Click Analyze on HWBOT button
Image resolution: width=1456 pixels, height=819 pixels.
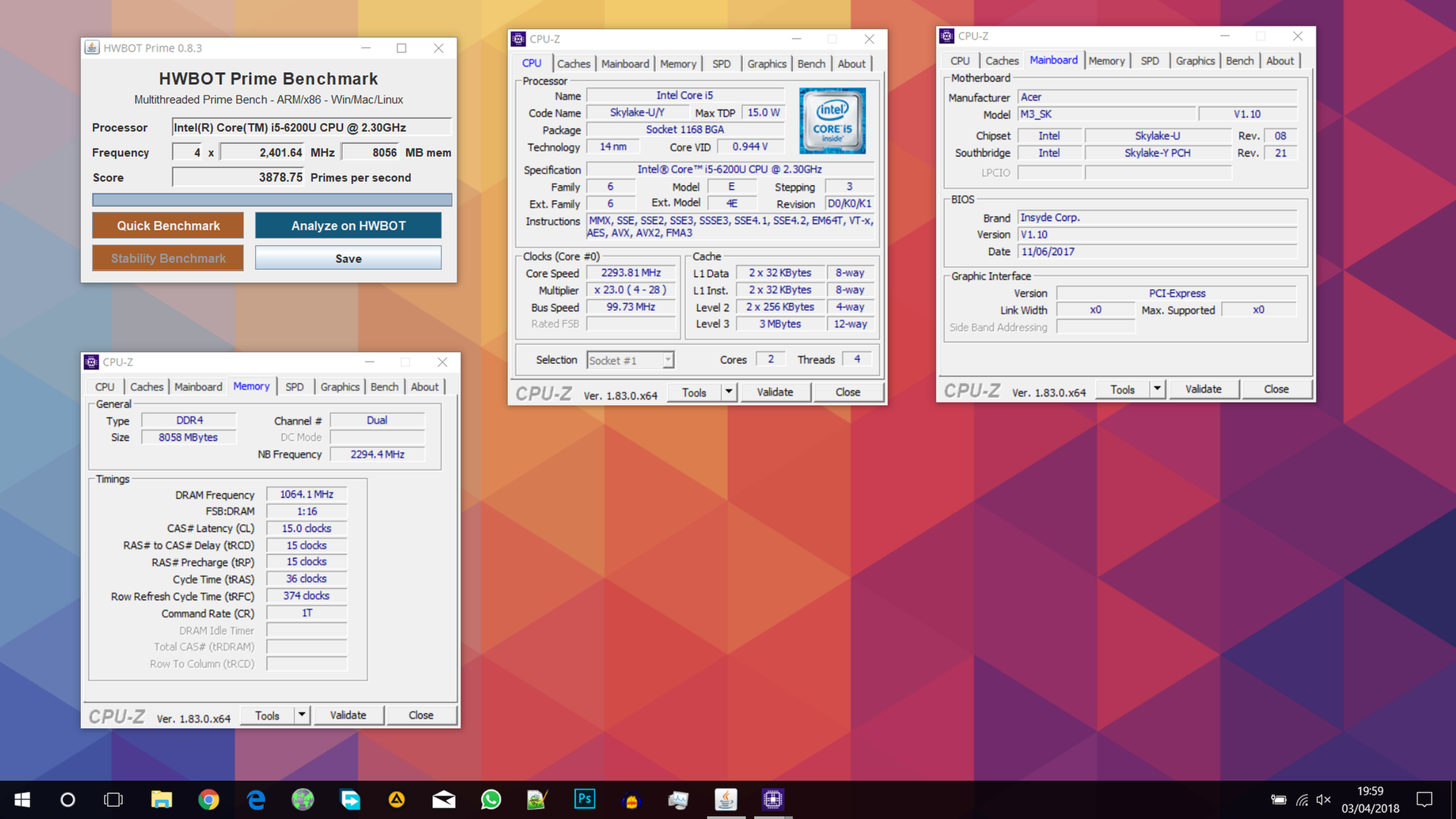coord(348,225)
